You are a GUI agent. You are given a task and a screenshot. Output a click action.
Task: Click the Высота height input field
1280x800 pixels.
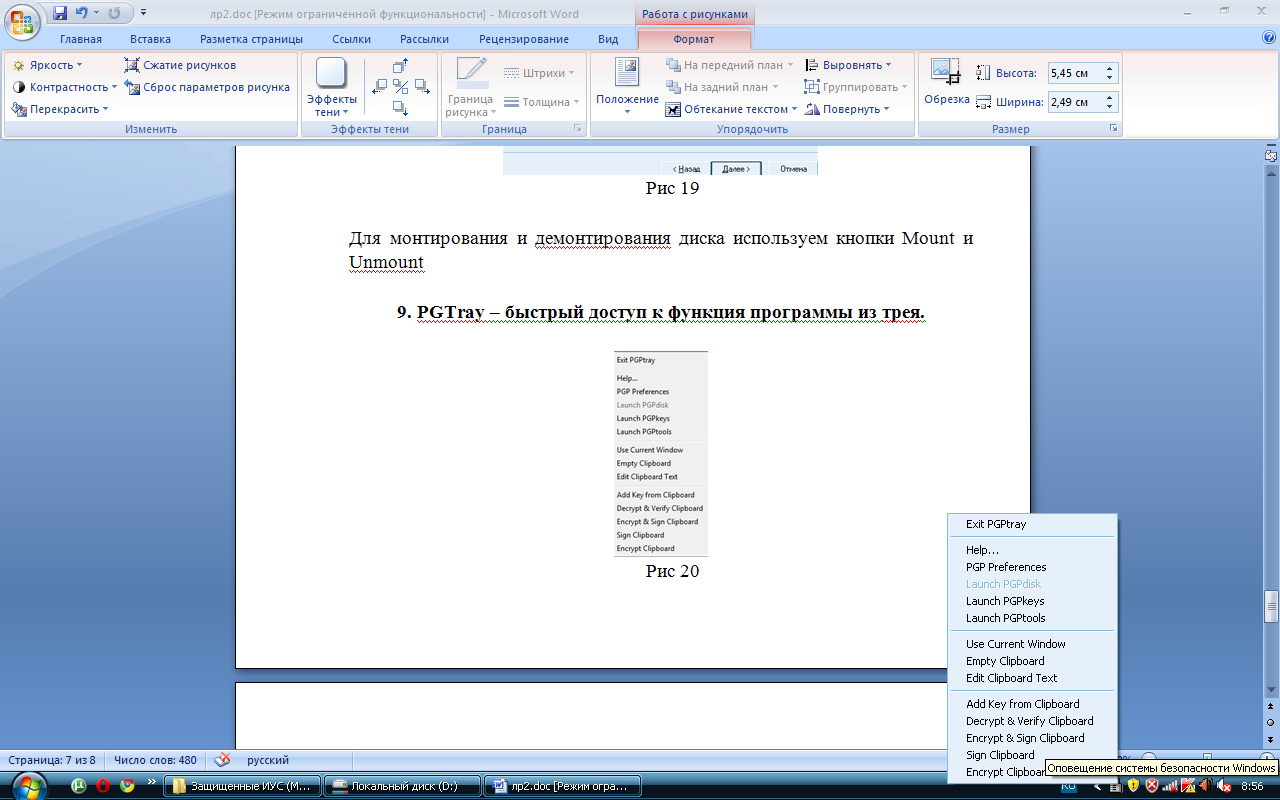(1074, 73)
